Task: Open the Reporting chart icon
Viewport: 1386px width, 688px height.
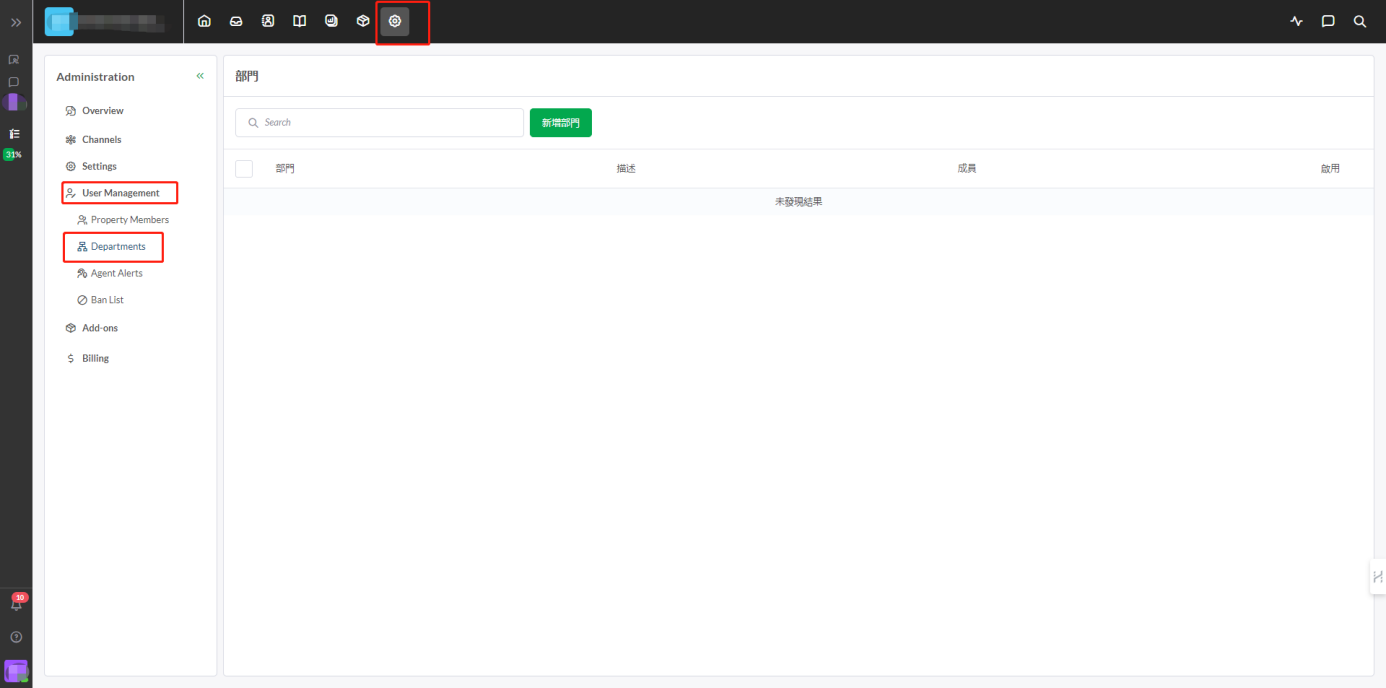Action: click(331, 21)
